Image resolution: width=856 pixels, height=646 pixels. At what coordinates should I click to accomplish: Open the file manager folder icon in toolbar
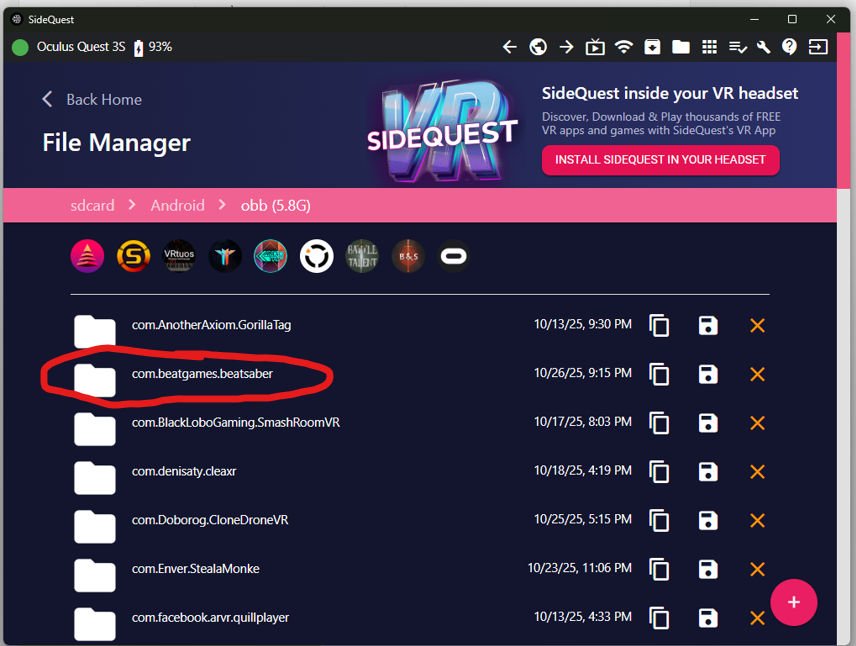pyautogui.click(x=680, y=47)
